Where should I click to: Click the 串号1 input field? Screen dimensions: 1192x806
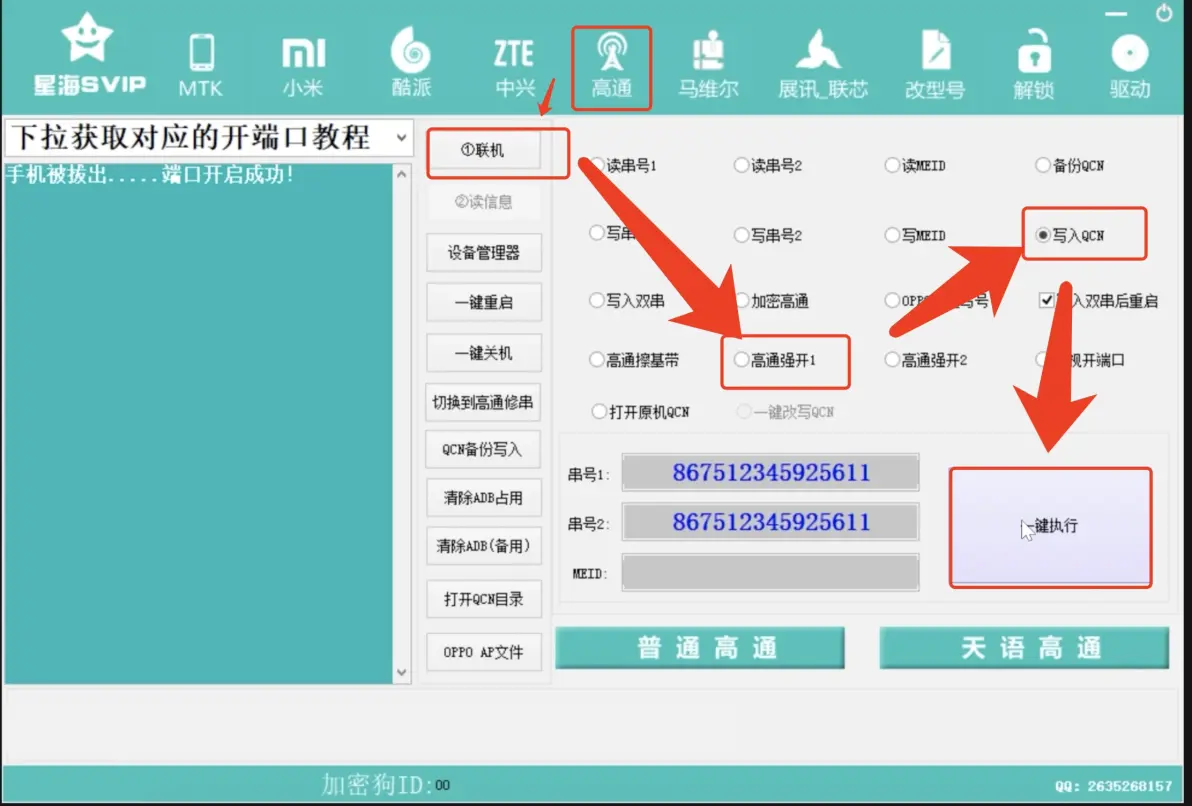pos(770,473)
